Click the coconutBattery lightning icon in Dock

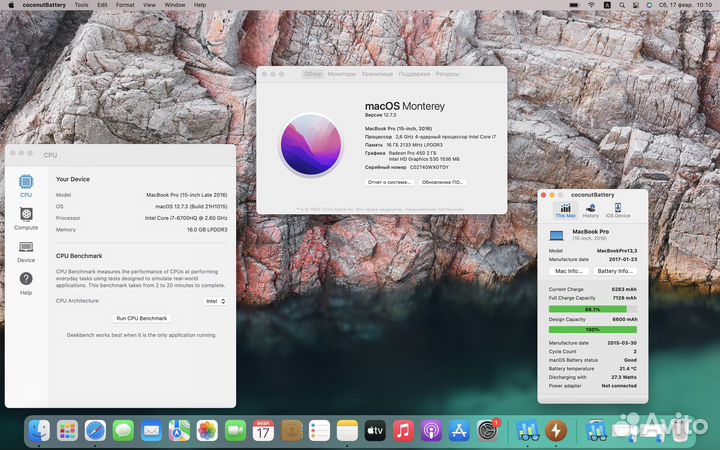pyautogui.click(x=556, y=431)
